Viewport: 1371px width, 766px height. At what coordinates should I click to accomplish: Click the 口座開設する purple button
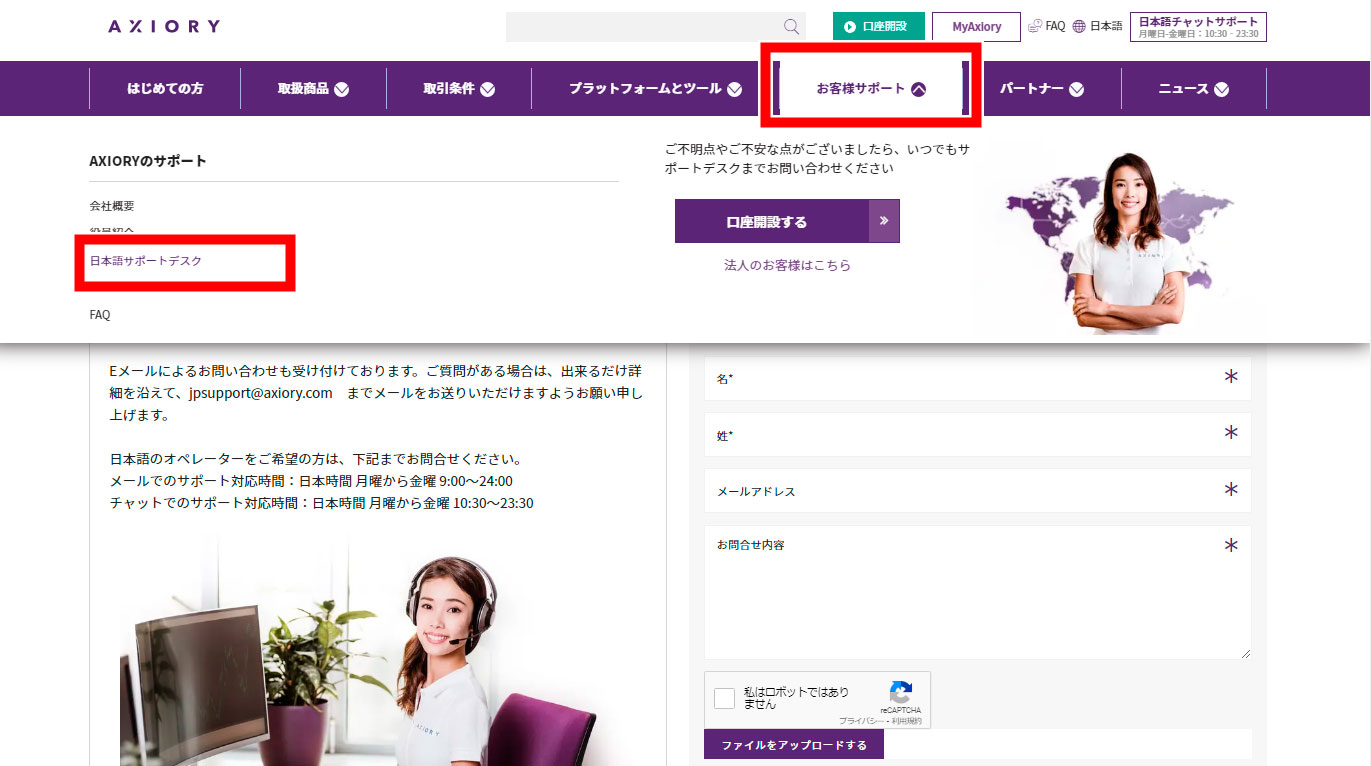coord(787,221)
